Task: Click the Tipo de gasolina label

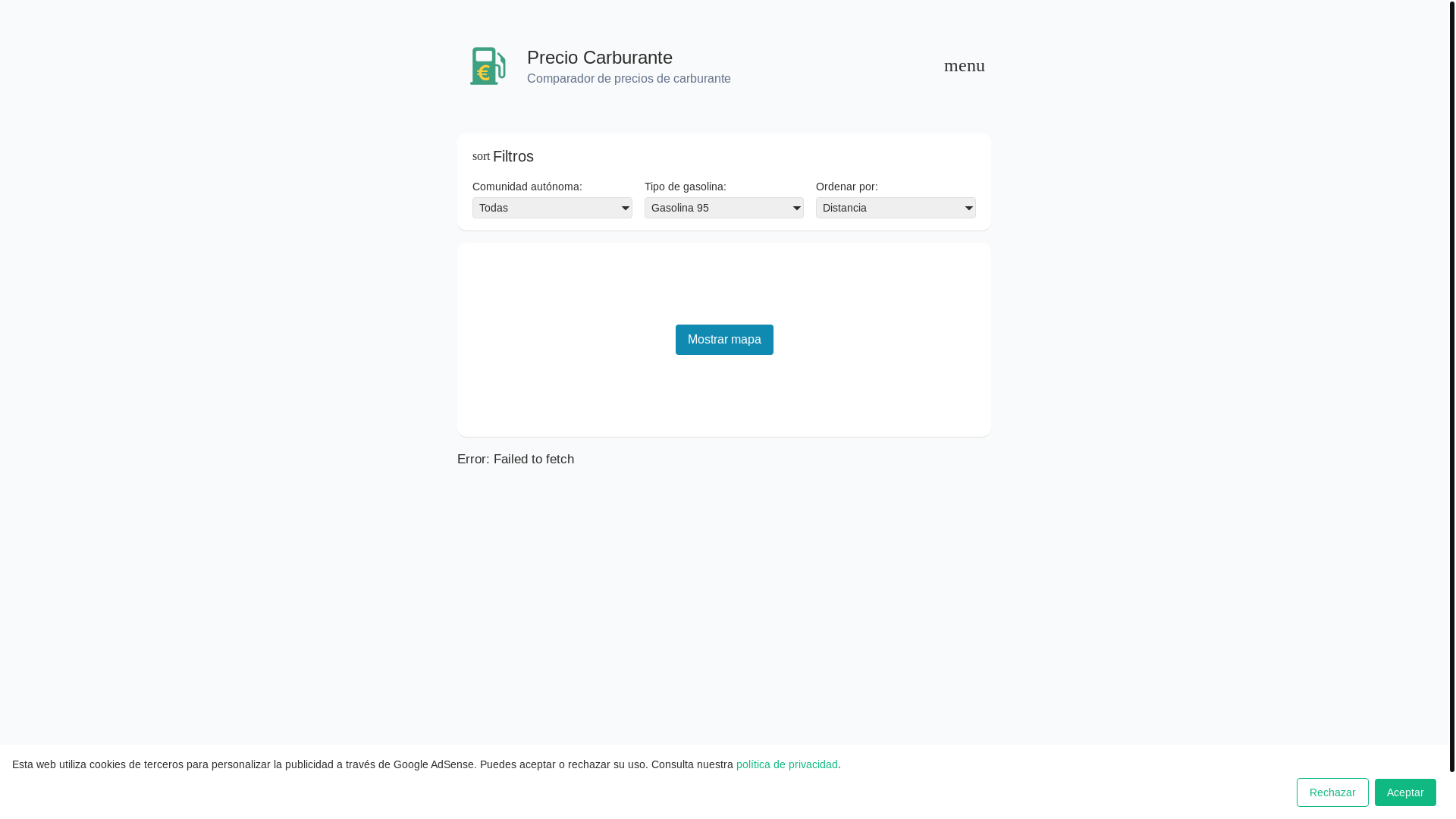Action: click(686, 187)
